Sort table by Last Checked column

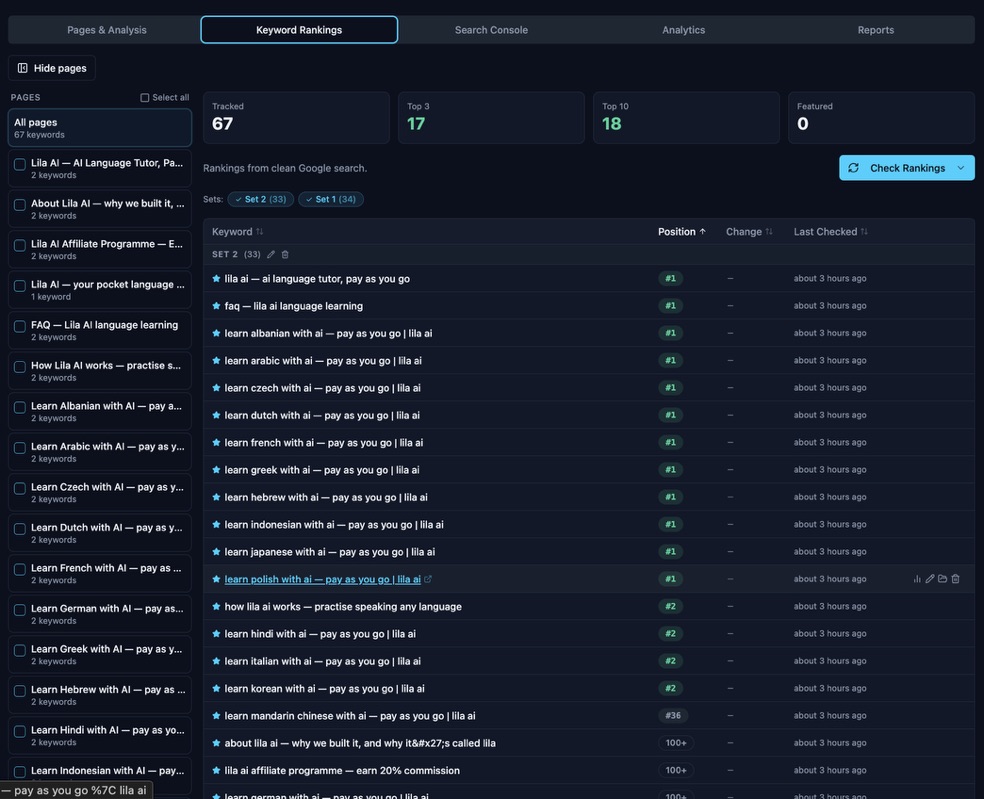pyautogui.click(x=830, y=232)
